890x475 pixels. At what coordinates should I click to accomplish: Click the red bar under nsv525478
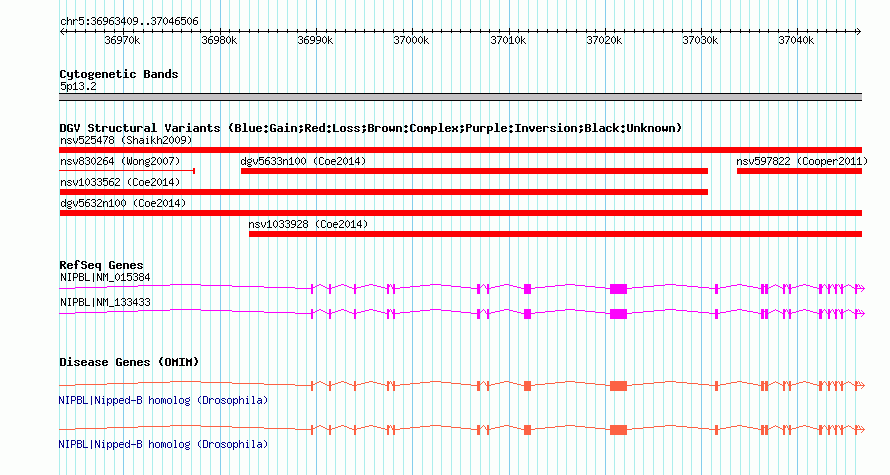point(460,150)
